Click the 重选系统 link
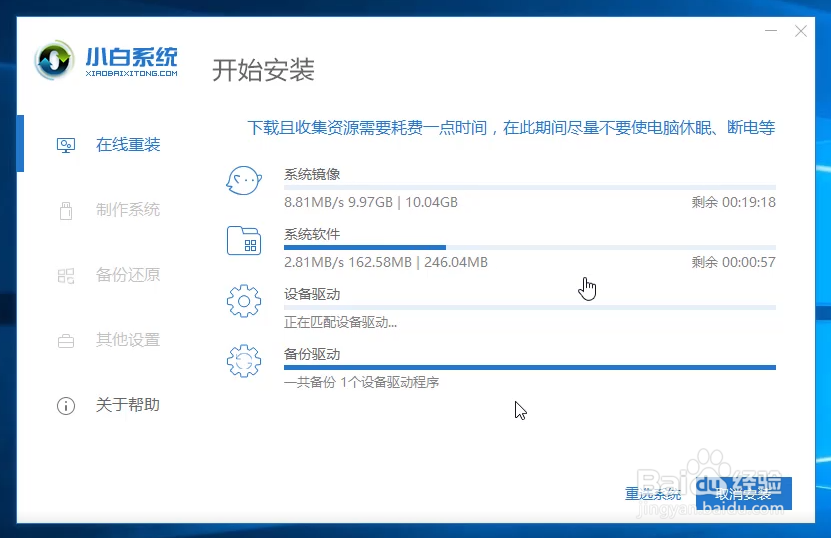 point(653,494)
